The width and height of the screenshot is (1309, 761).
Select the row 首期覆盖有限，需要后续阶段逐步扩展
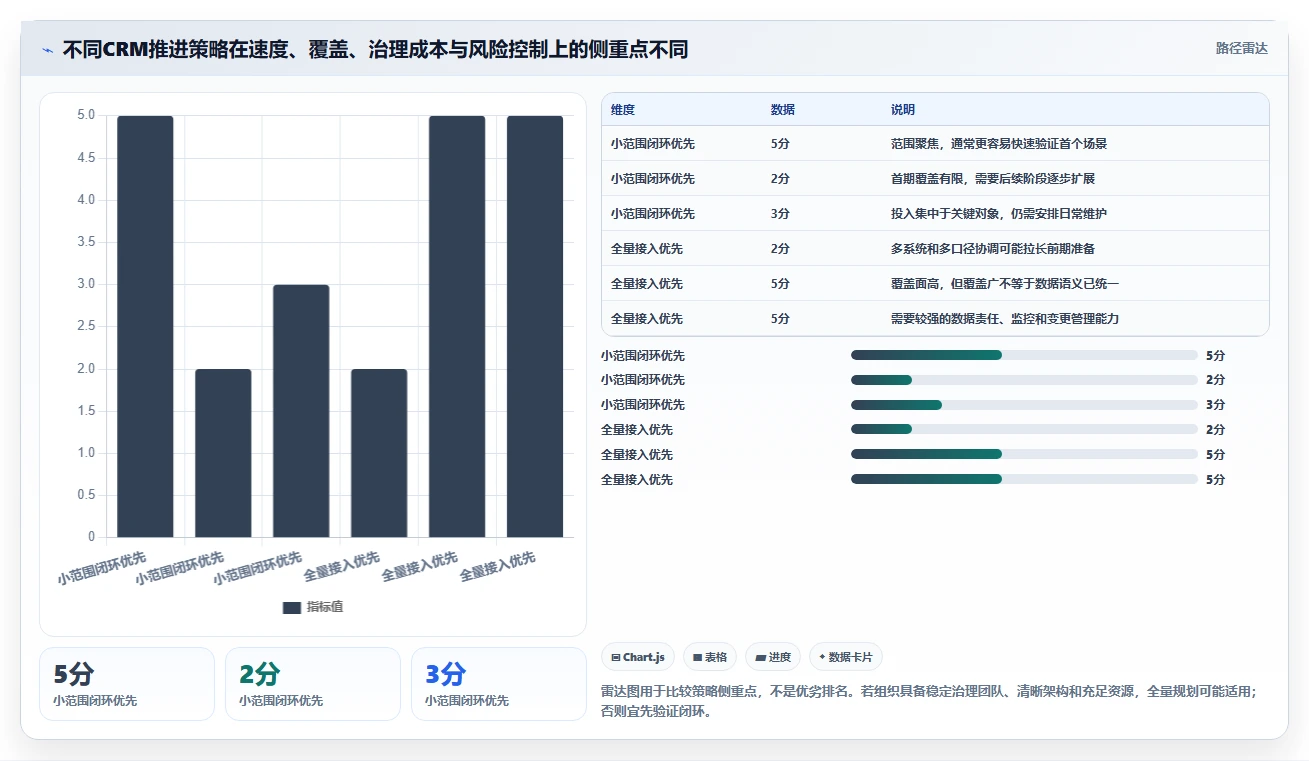coord(935,179)
